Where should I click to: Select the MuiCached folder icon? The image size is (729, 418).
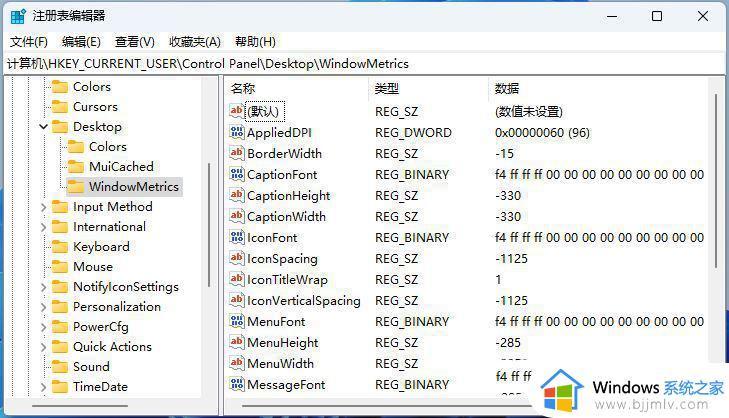coord(75,166)
